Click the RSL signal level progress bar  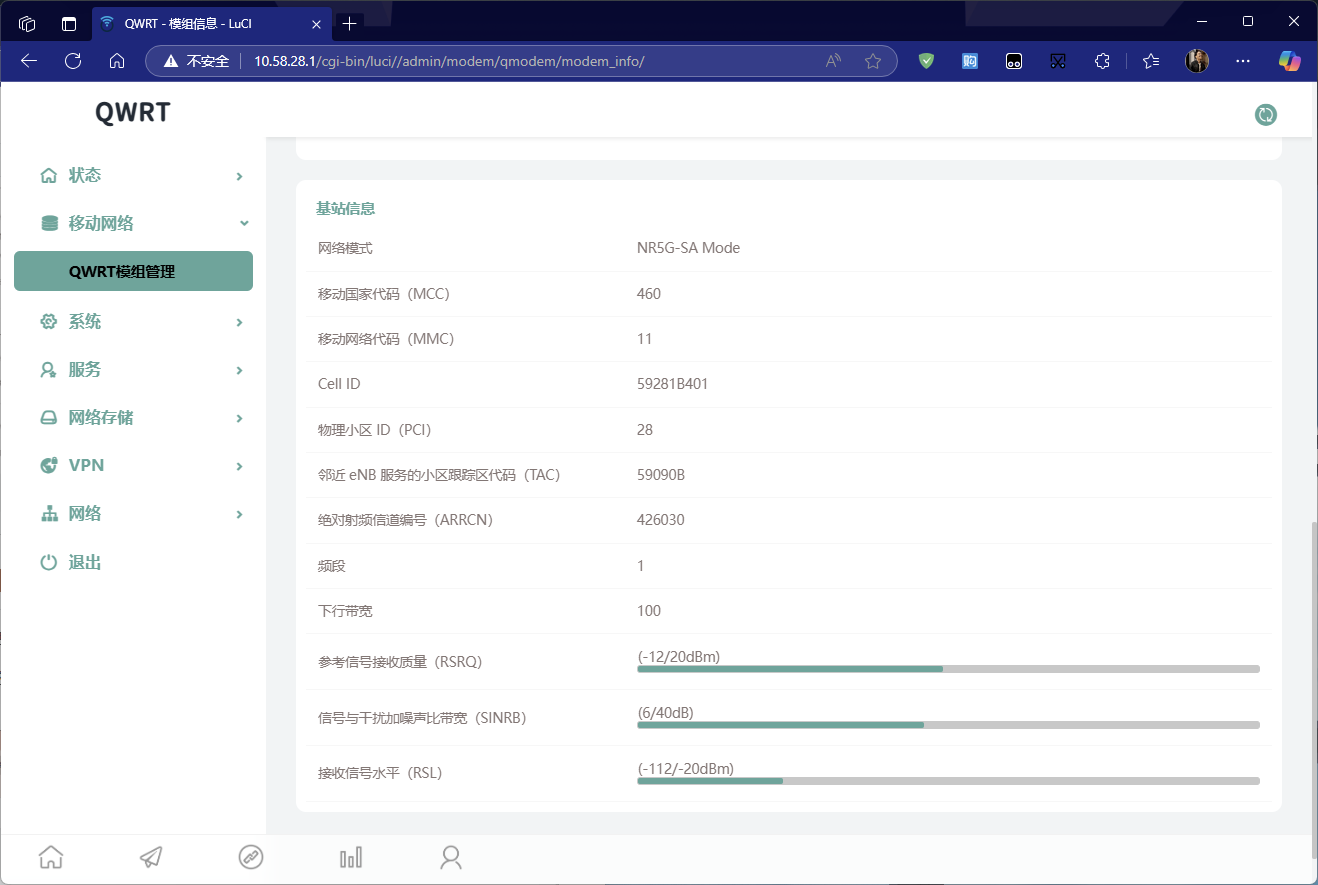tap(948, 780)
